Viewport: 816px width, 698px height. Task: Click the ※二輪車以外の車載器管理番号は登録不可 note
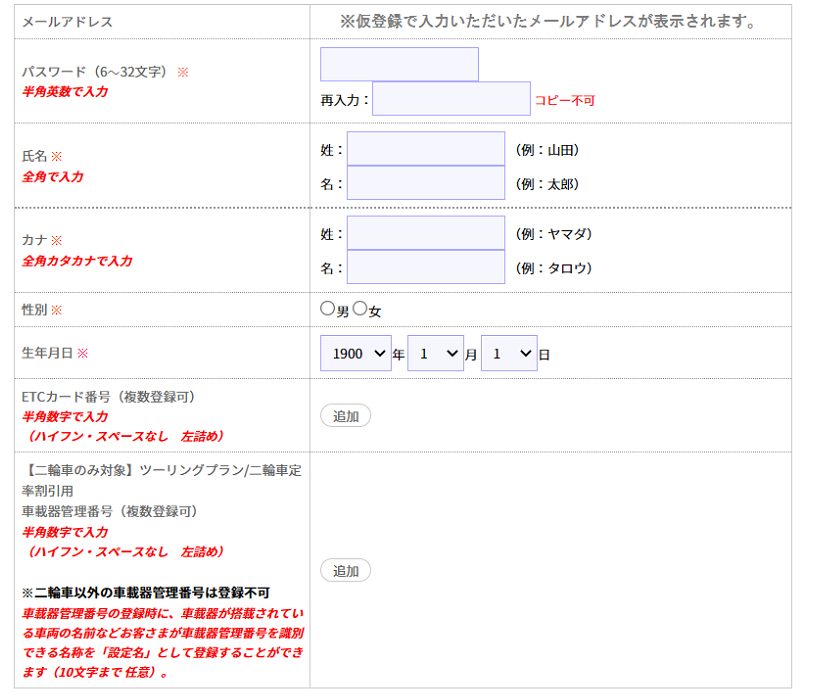pyautogui.click(x=146, y=593)
